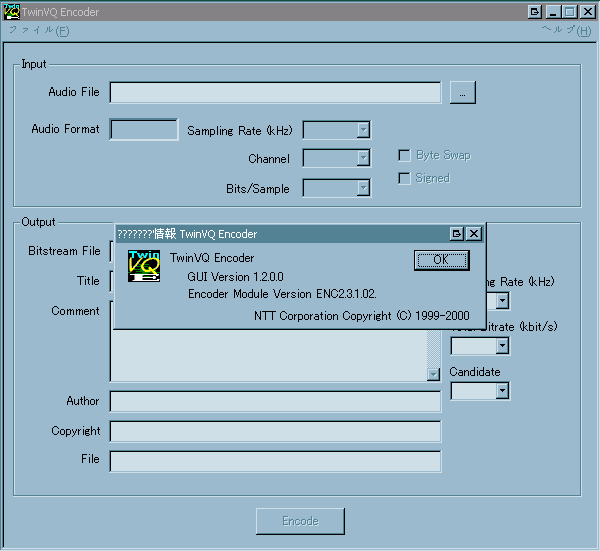
Task: Toggle the Signed checkbox
Action: pos(405,178)
